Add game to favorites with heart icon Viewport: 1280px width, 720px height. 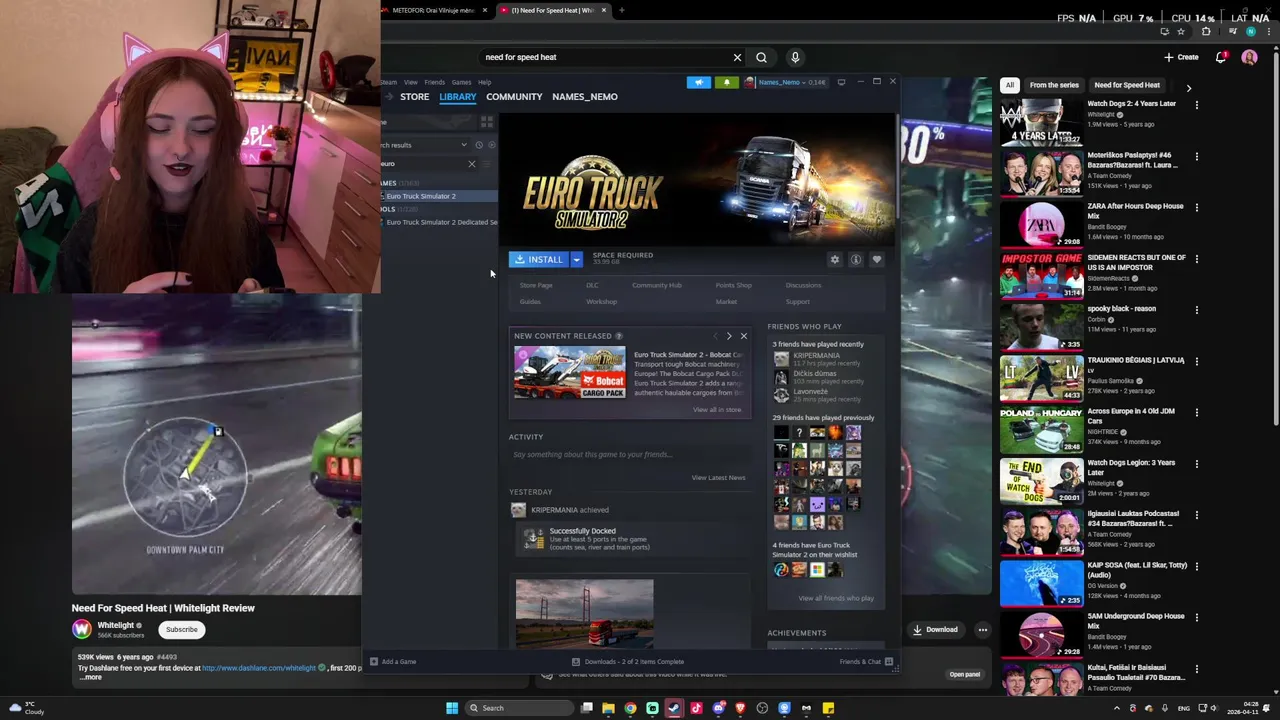pyautogui.click(x=877, y=260)
